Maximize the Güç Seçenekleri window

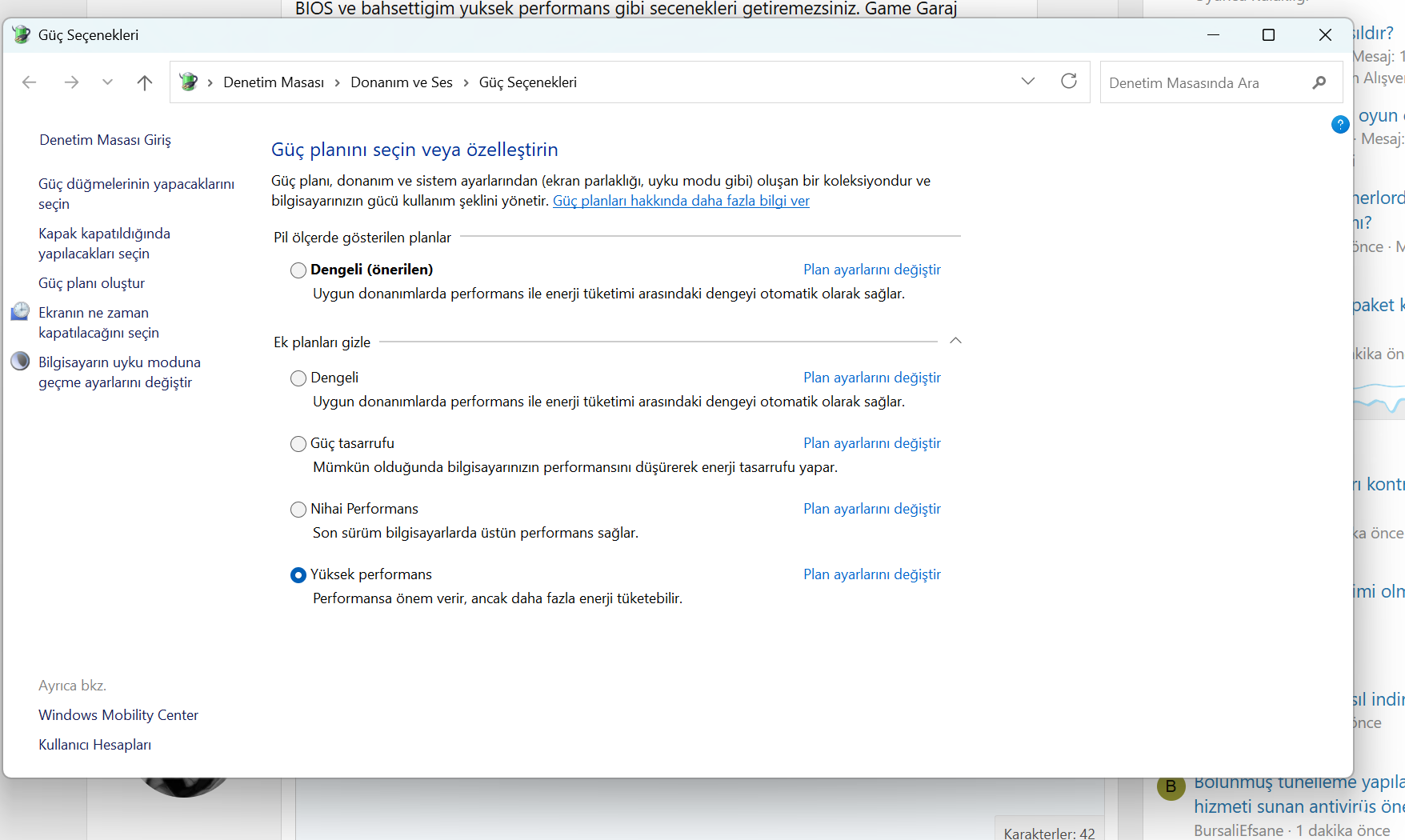tap(1268, 34)
